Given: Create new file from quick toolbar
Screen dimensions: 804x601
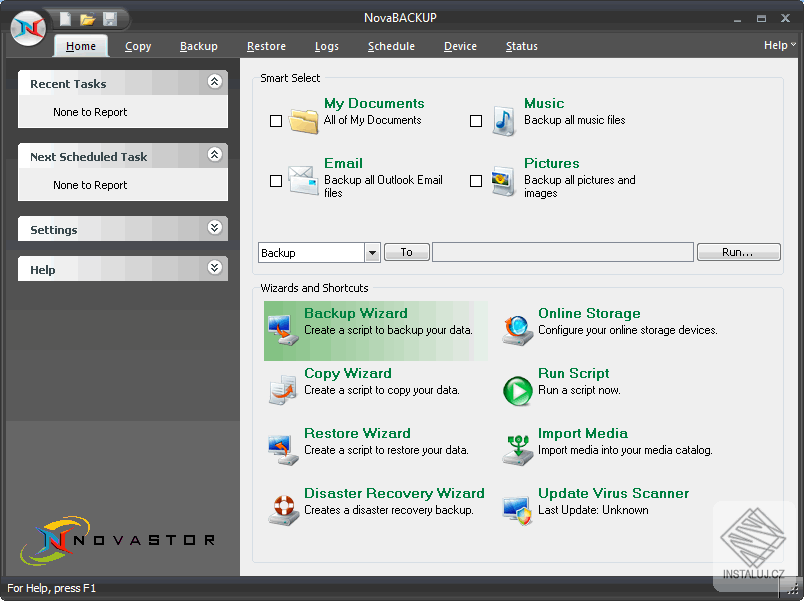Looking at the screenshot, I should pyautogui.click(x=65, y=19).
